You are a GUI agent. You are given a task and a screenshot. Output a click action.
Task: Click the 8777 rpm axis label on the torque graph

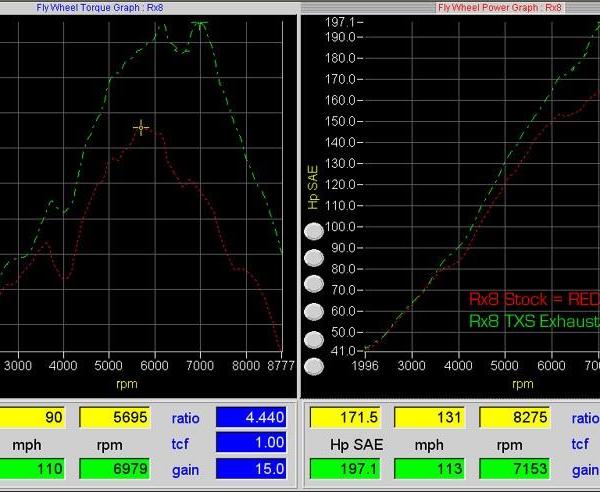[x=281, y=366]
